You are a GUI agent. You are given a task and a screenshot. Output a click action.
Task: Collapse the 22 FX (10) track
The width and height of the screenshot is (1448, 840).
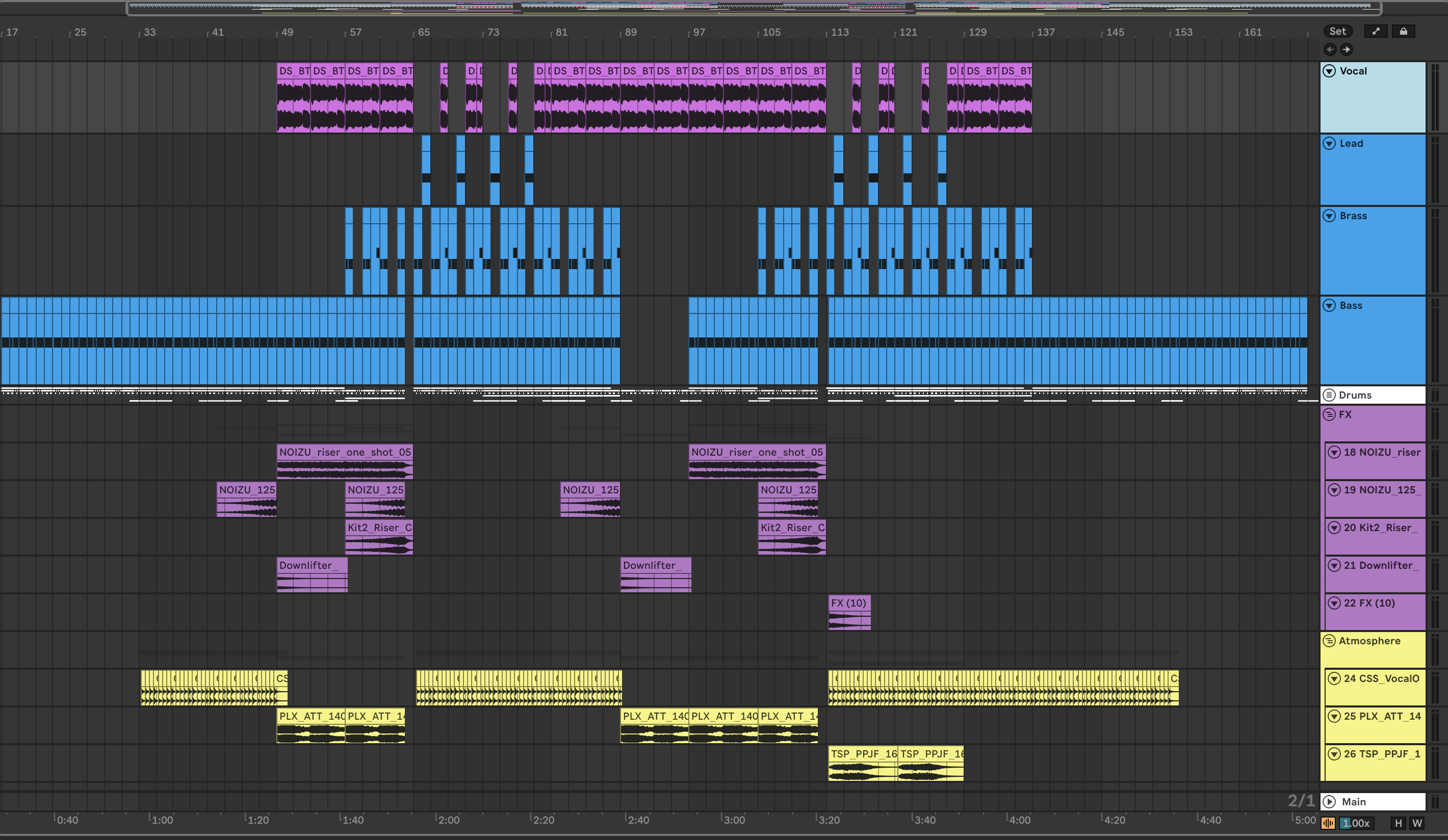(1334, 603)
